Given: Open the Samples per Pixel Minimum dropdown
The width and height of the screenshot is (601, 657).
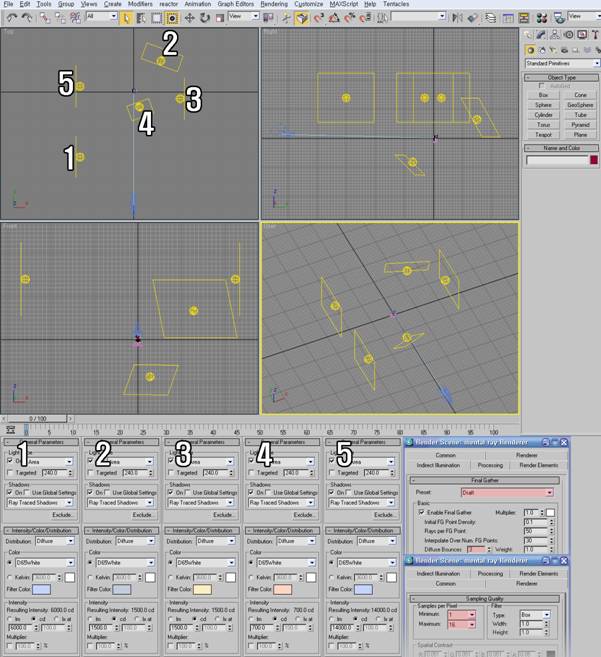Looking at the screenshot, I should [x=461, y=615].
